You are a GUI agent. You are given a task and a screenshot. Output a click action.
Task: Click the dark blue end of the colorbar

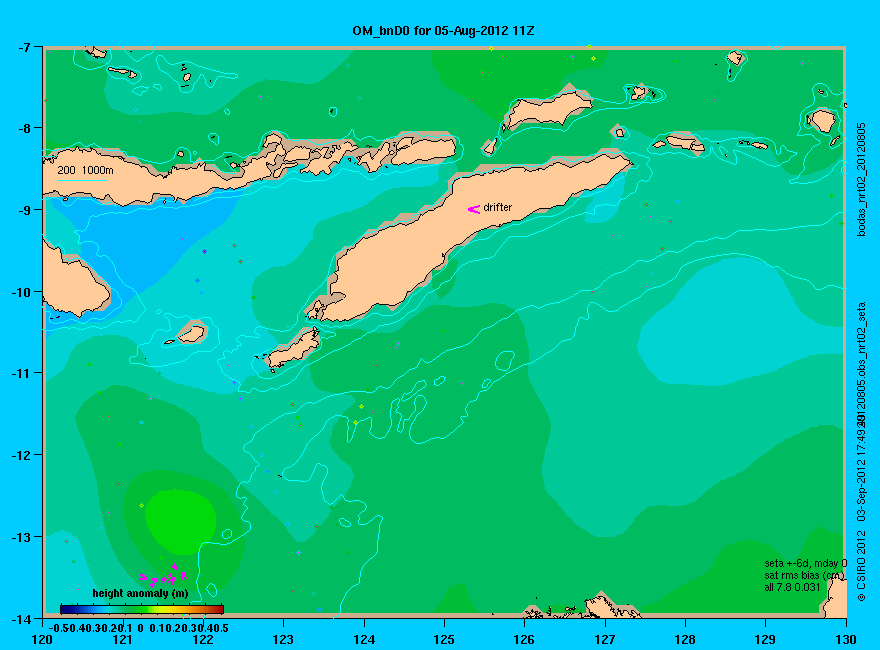[x=66, y=610]
